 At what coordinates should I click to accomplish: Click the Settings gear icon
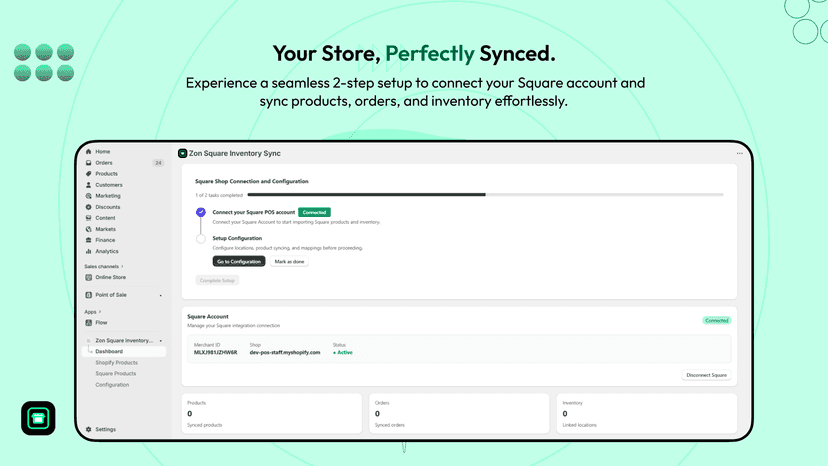[88, 430]
